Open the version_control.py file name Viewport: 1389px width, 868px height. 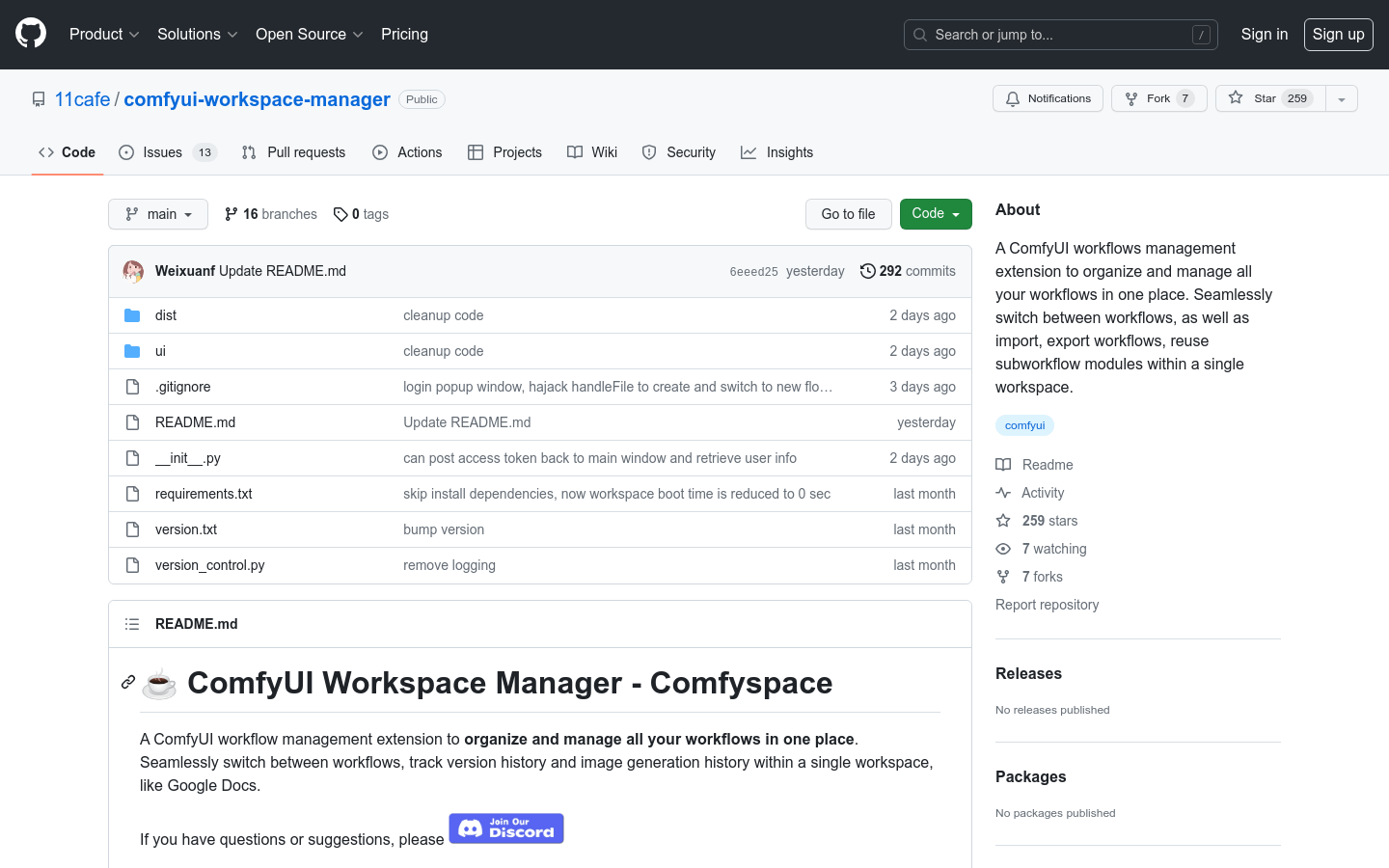tap(210, 565)
